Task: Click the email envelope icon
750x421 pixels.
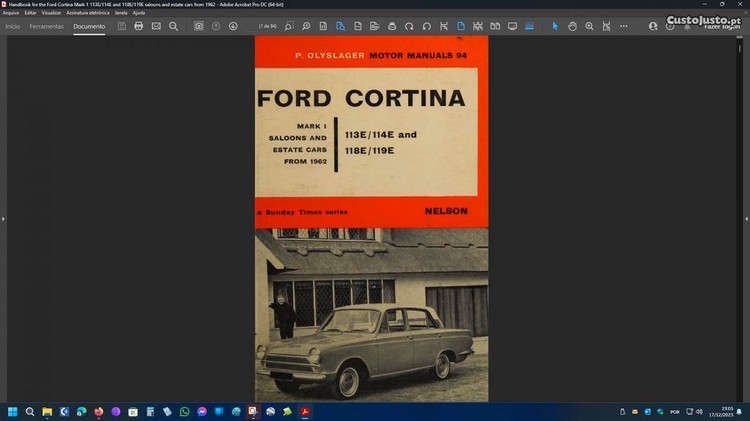Action: pos(156,26)
